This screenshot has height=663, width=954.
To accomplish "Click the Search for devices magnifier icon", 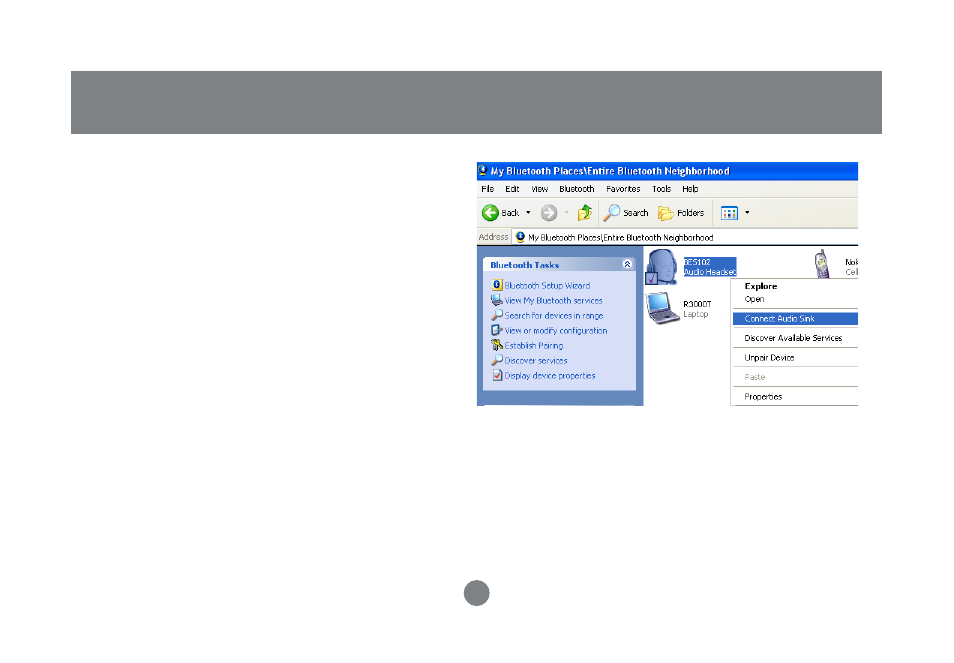I will tap(496, 315).
